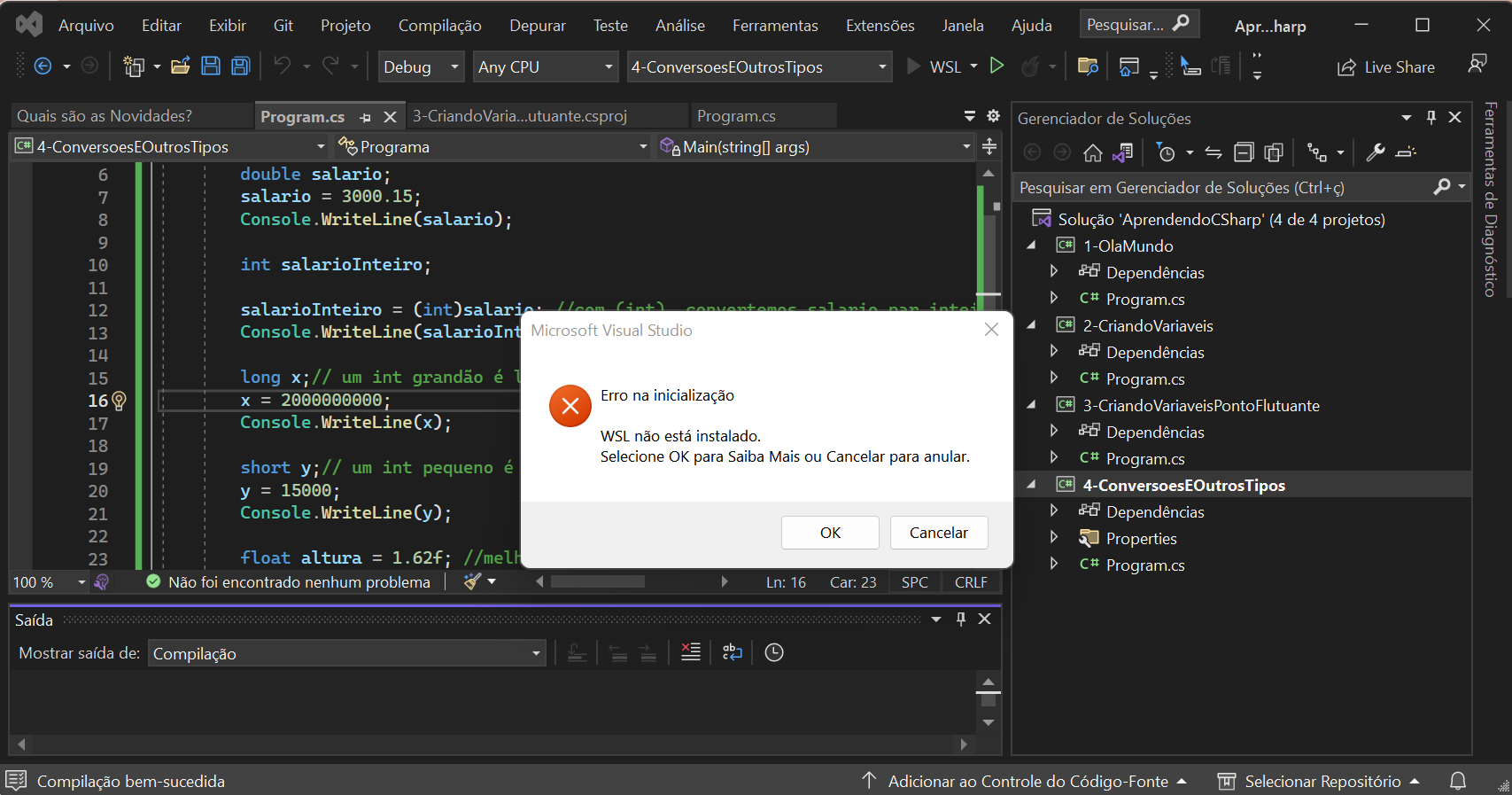Click the Save All icon
Screen dimensions: 1512x795
[241, 66]
